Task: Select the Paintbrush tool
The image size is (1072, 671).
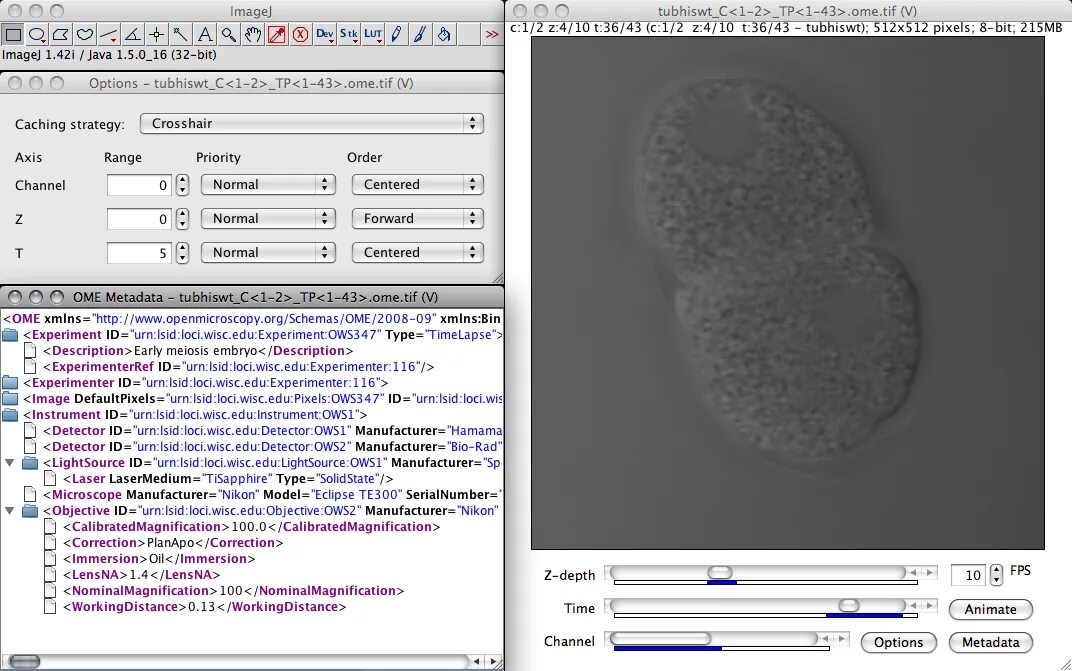Action: click(420, 34)
